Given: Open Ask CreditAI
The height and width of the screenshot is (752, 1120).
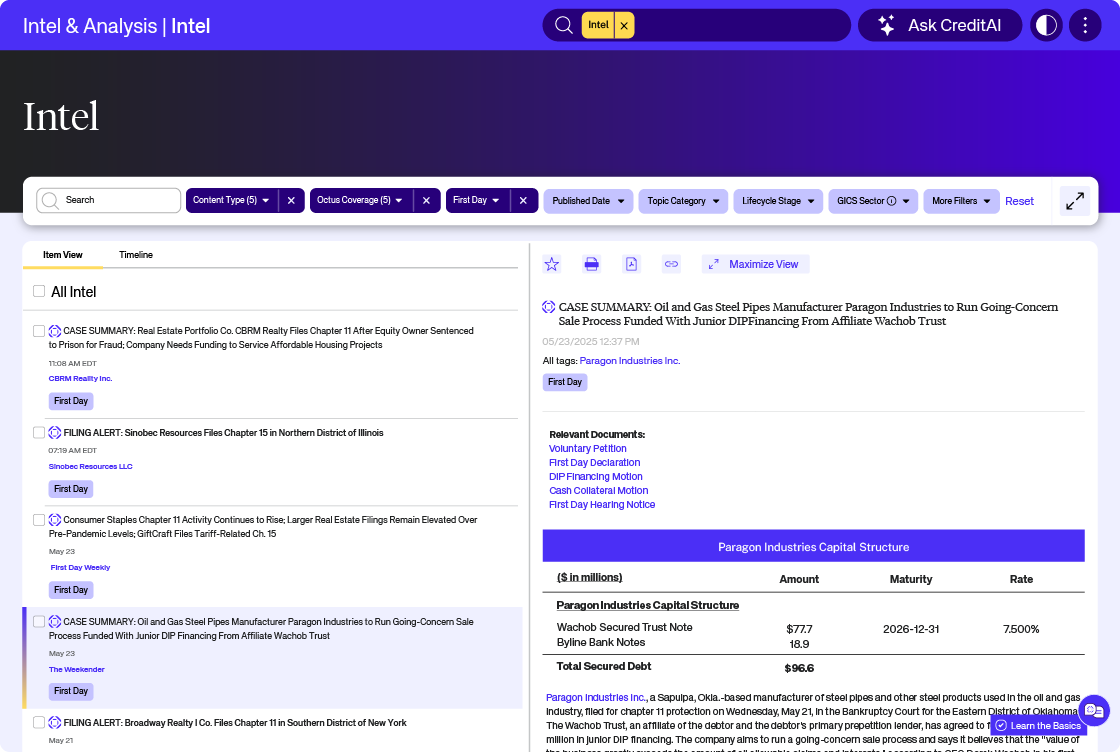Looking at the screenshot, I should click(x=939, y=25).
